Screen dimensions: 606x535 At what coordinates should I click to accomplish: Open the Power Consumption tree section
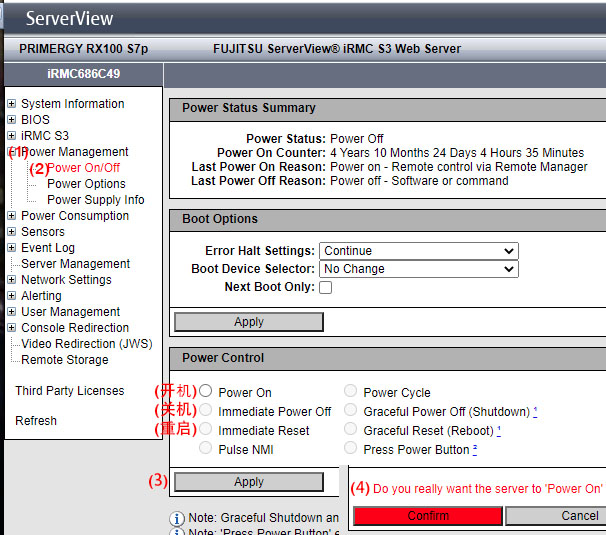[x=75, y=216]
